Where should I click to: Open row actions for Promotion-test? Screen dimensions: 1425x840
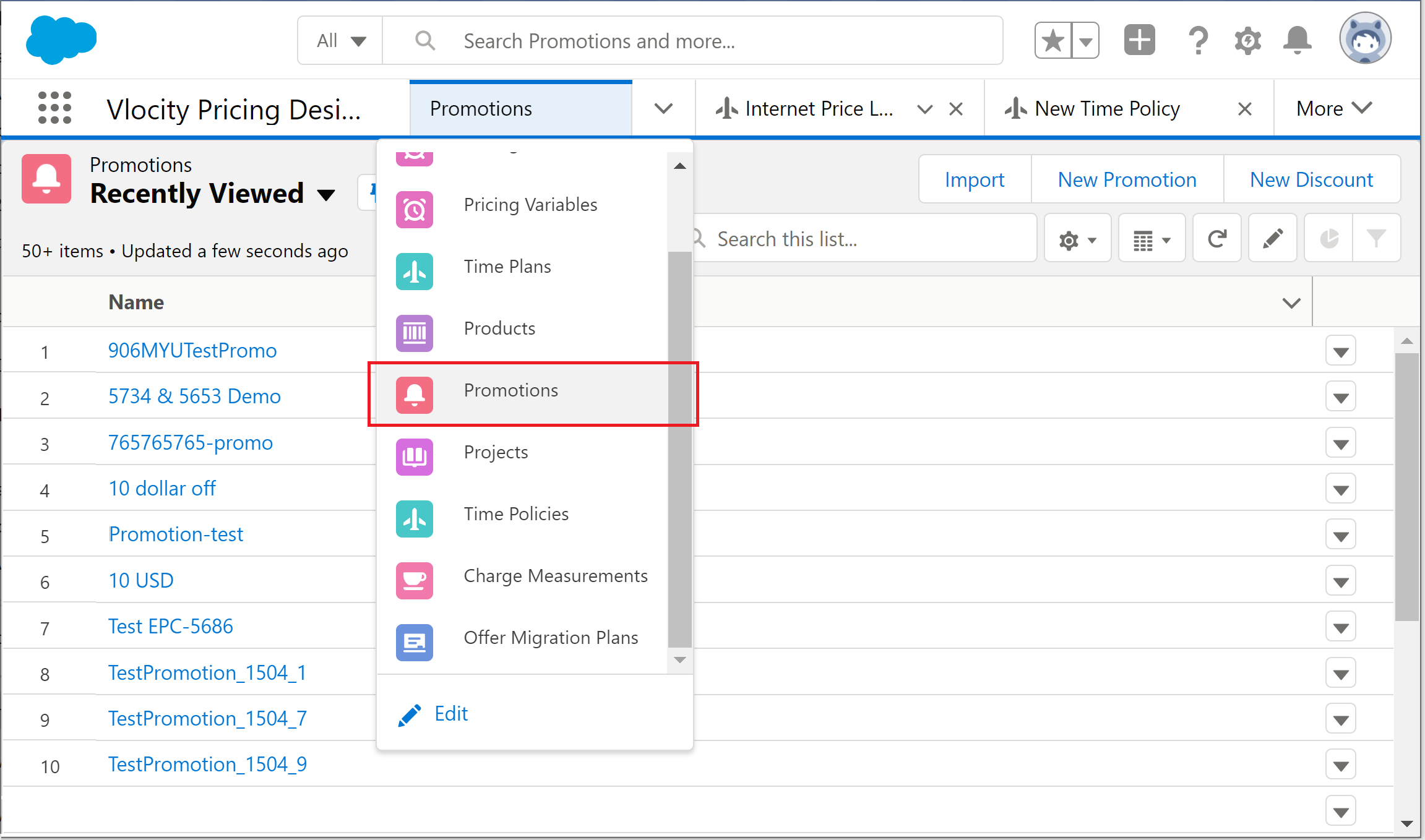pos(1340,535)
